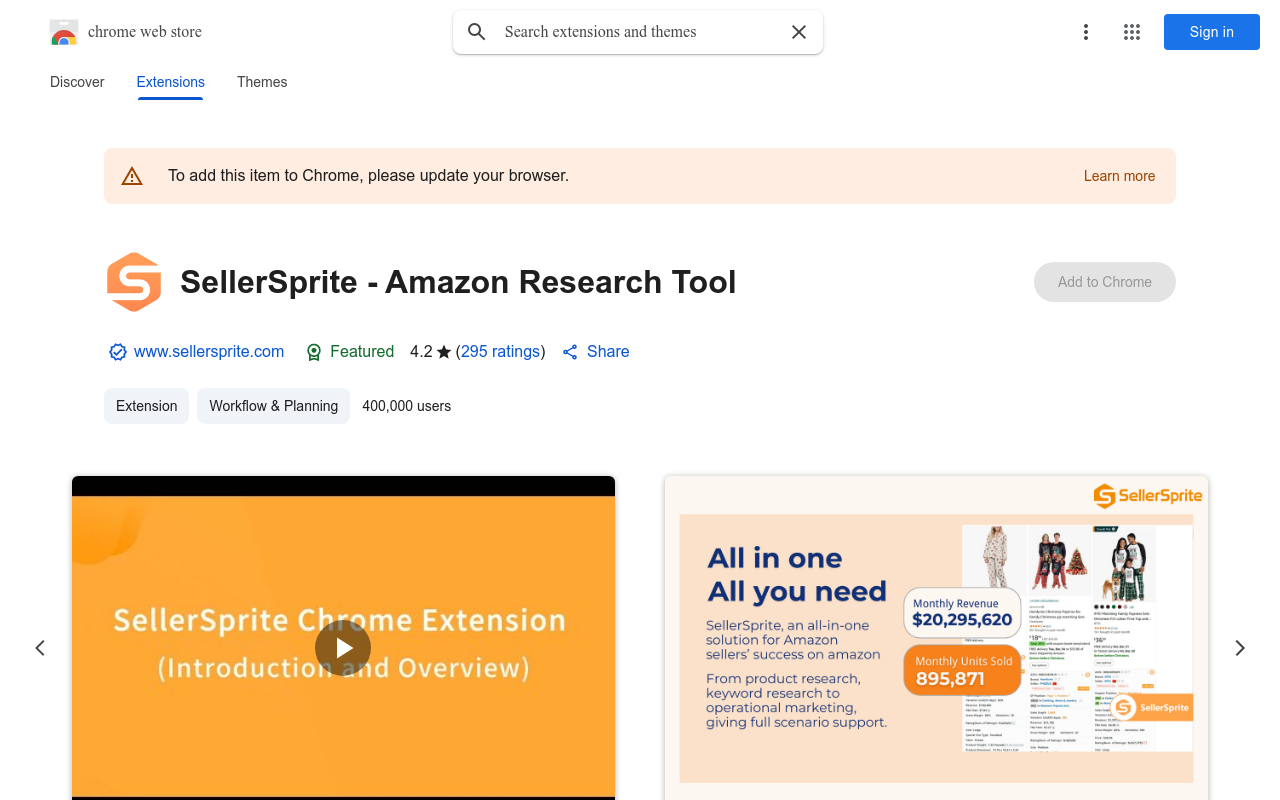This screenshot has width=1280, height=800.
Task: Click the warning triangle icon
Action: point(132,176)
